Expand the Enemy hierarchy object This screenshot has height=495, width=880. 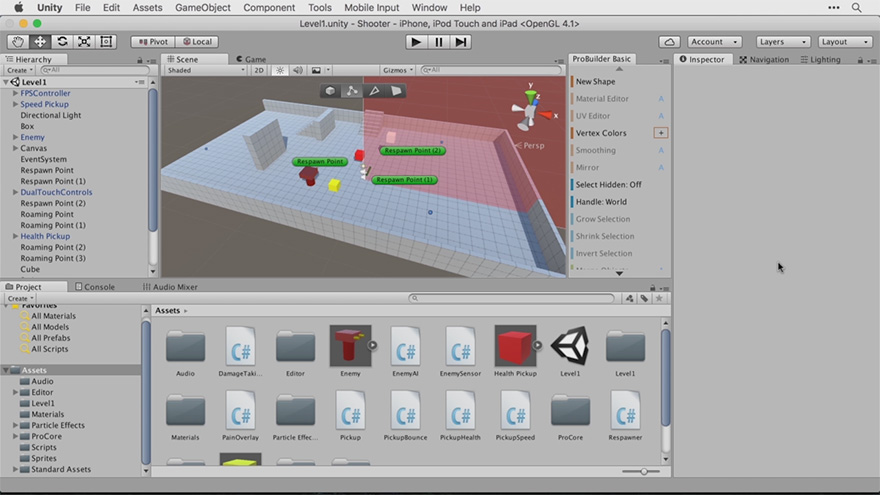pyautogui.click(x=15, y=137)
